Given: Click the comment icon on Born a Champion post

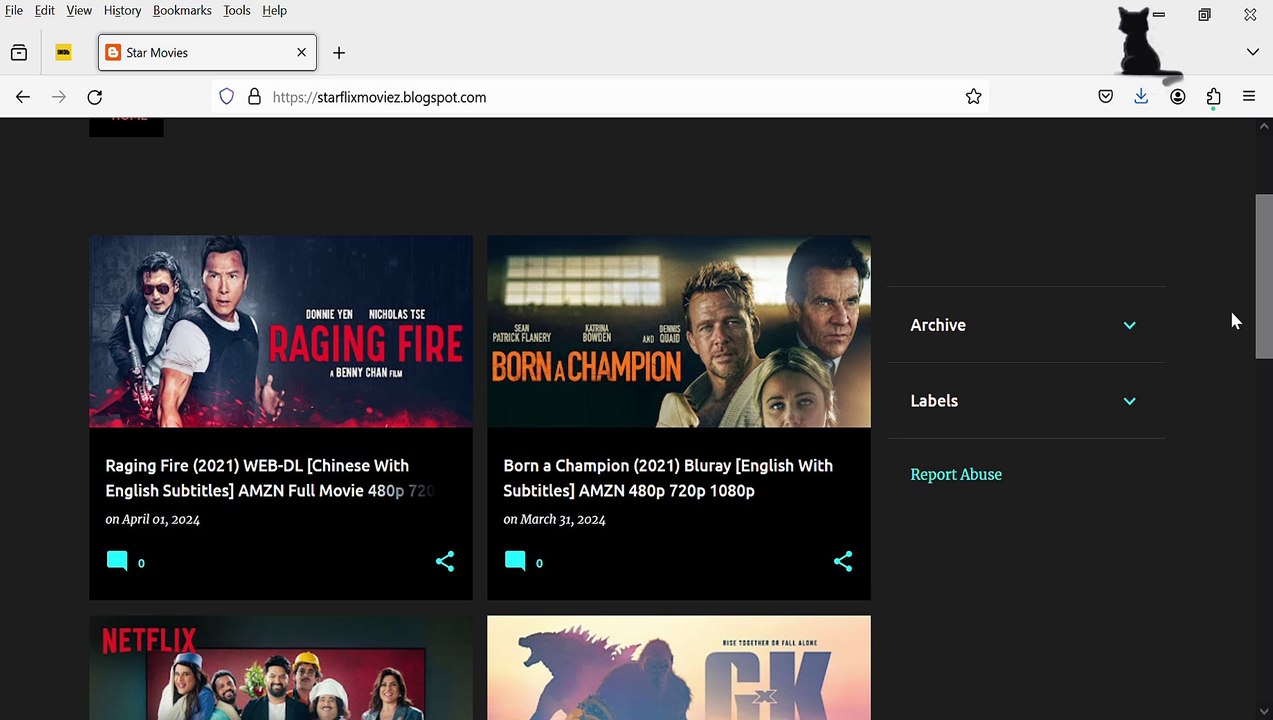Looking at the screenshot, I should (515, 561).
